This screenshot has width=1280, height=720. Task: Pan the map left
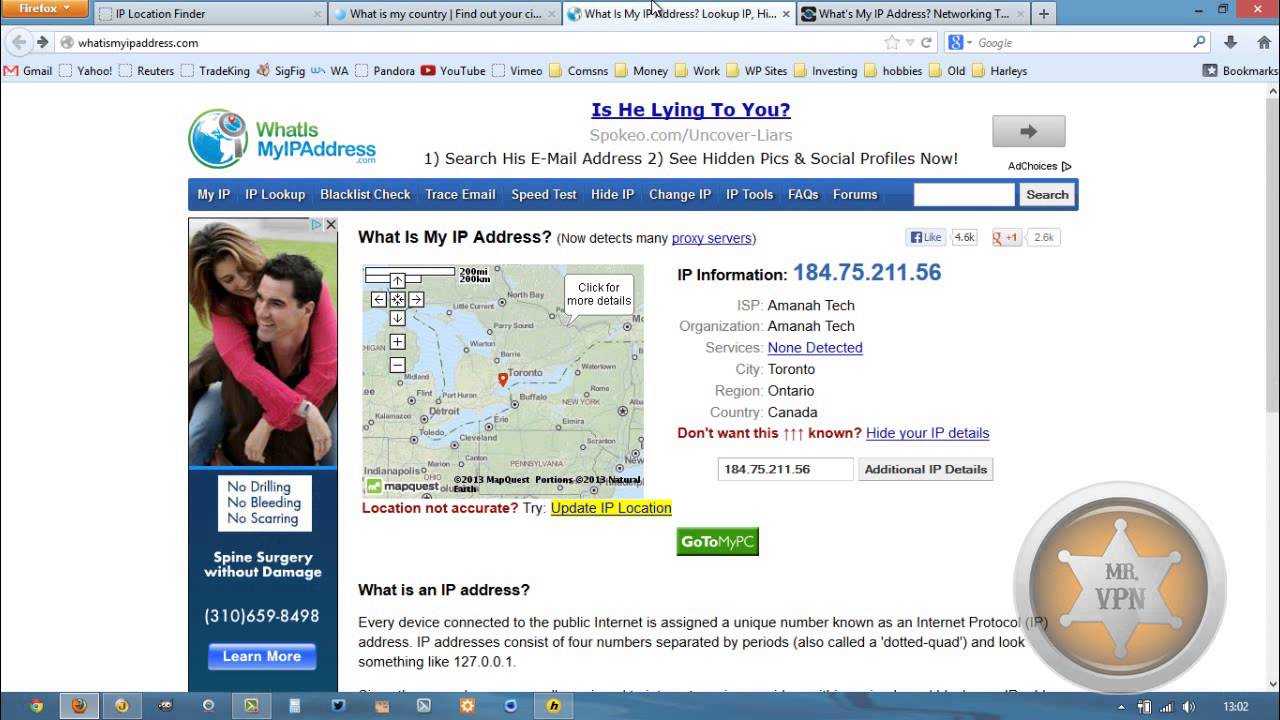(x=378, y=299)
